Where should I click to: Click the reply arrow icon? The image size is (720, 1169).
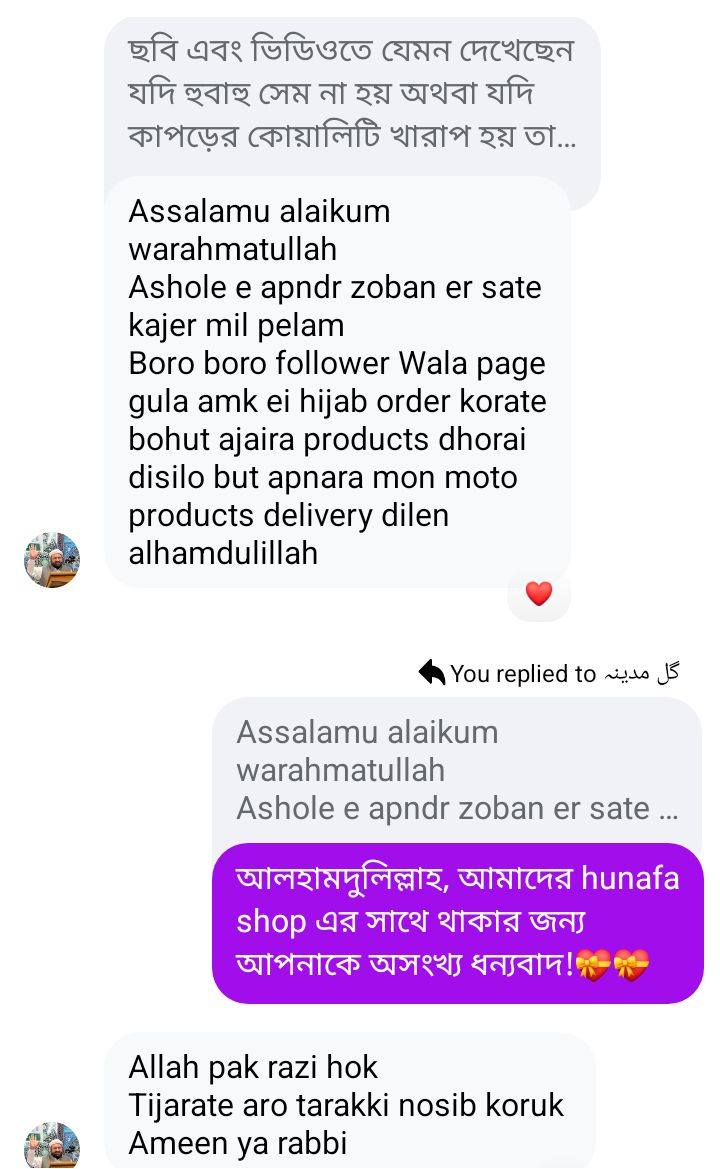tap(432, 673)
